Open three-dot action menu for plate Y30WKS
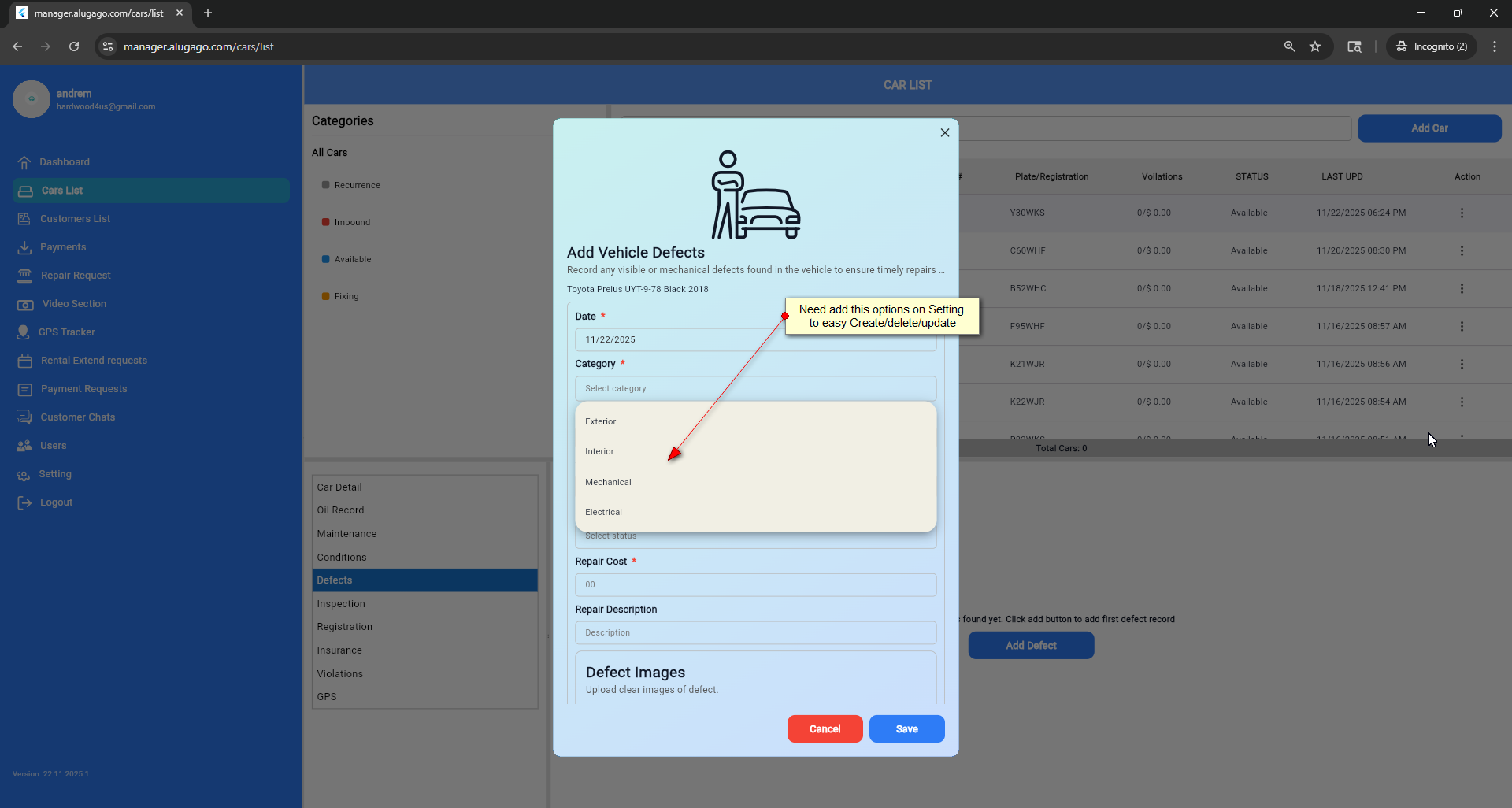The height and width of the screenshot is (808, 1512). (1462, 213)
